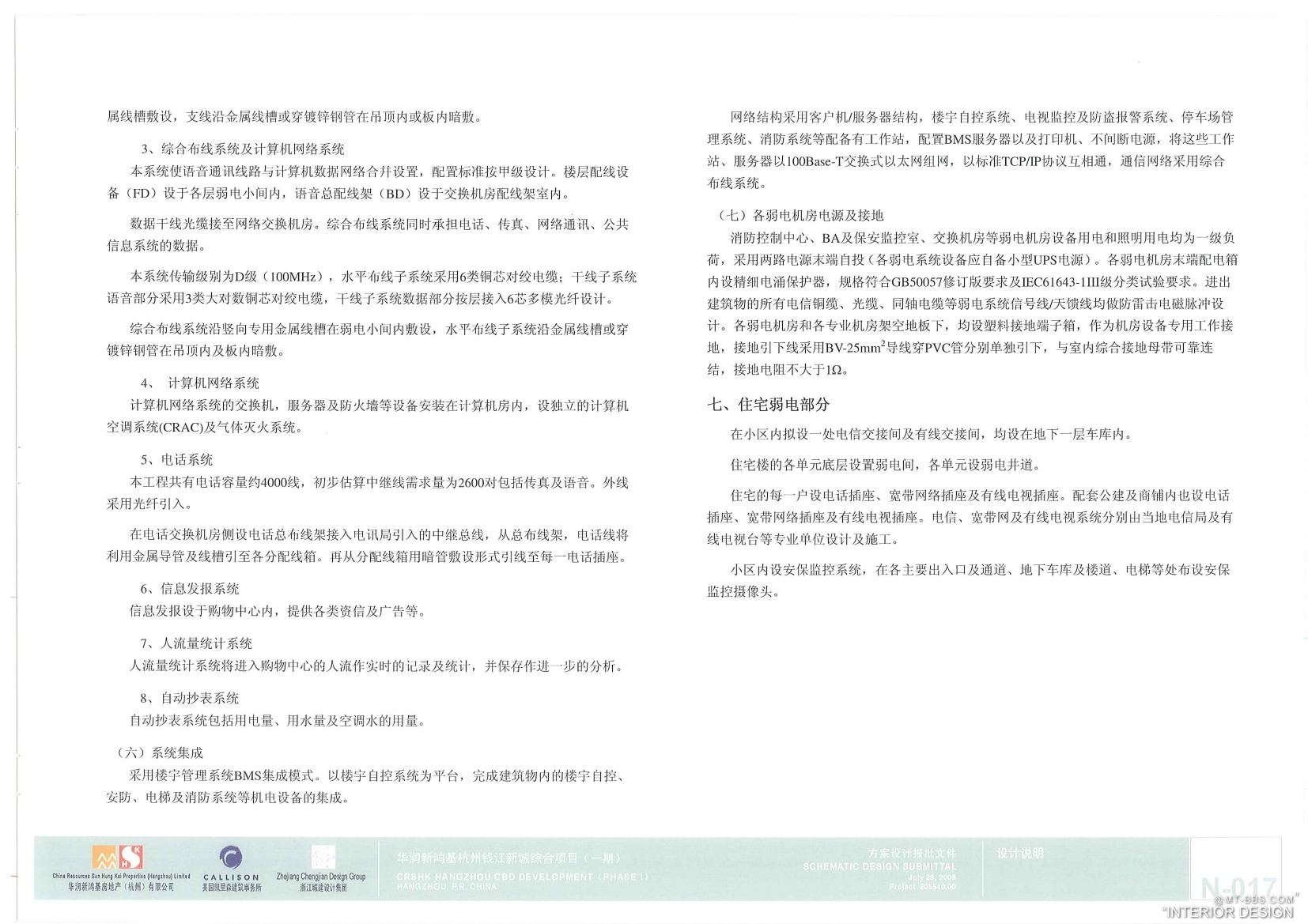
Task: Click the heading '6、信息发报系统'
Action: (x=190, y=589)
